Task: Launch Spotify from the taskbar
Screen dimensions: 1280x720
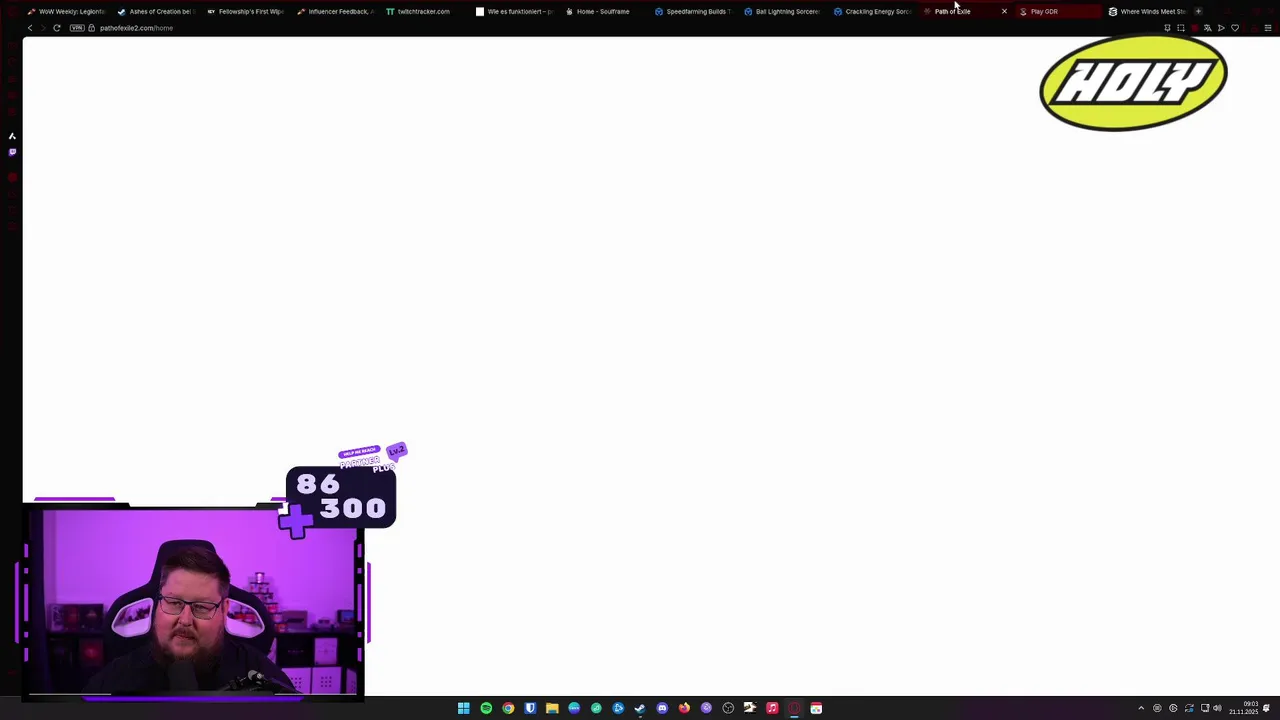Action: [x=486, y=708]
